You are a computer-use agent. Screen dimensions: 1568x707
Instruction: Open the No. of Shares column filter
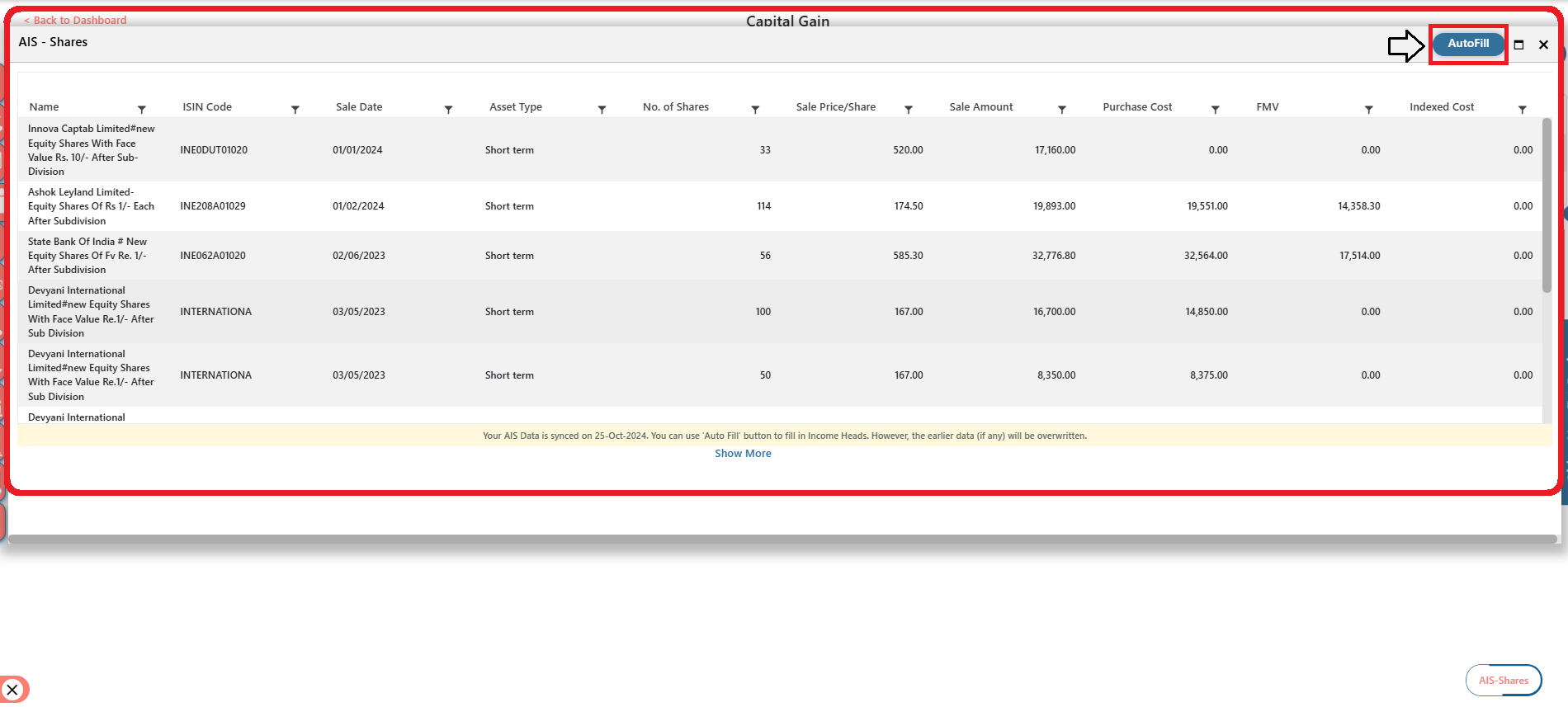pyautogui.click(x=756, y=109)
